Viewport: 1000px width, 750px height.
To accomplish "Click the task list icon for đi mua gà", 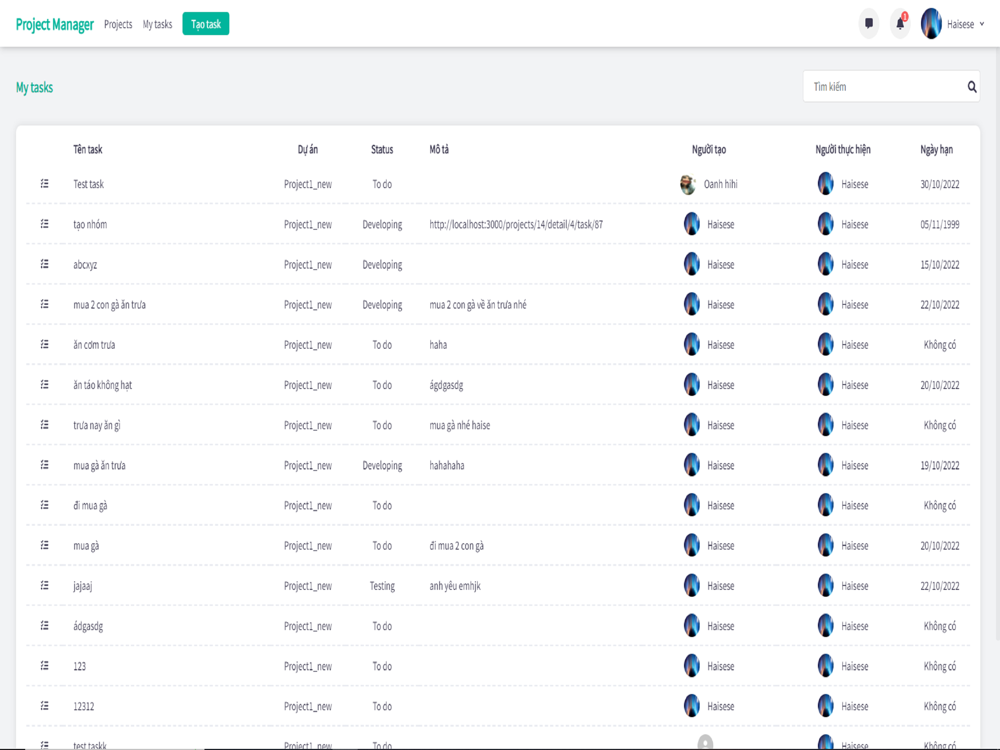I will pyautogui.click(x=45, y=505).
